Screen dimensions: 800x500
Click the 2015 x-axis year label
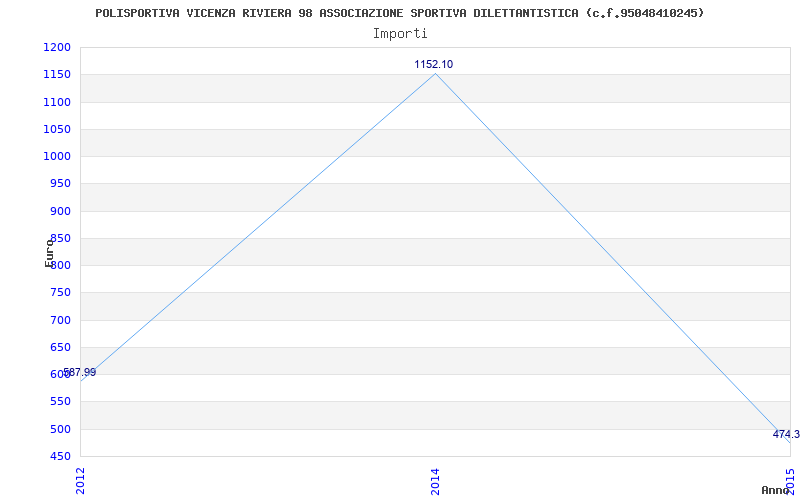(x=790, y=480)
